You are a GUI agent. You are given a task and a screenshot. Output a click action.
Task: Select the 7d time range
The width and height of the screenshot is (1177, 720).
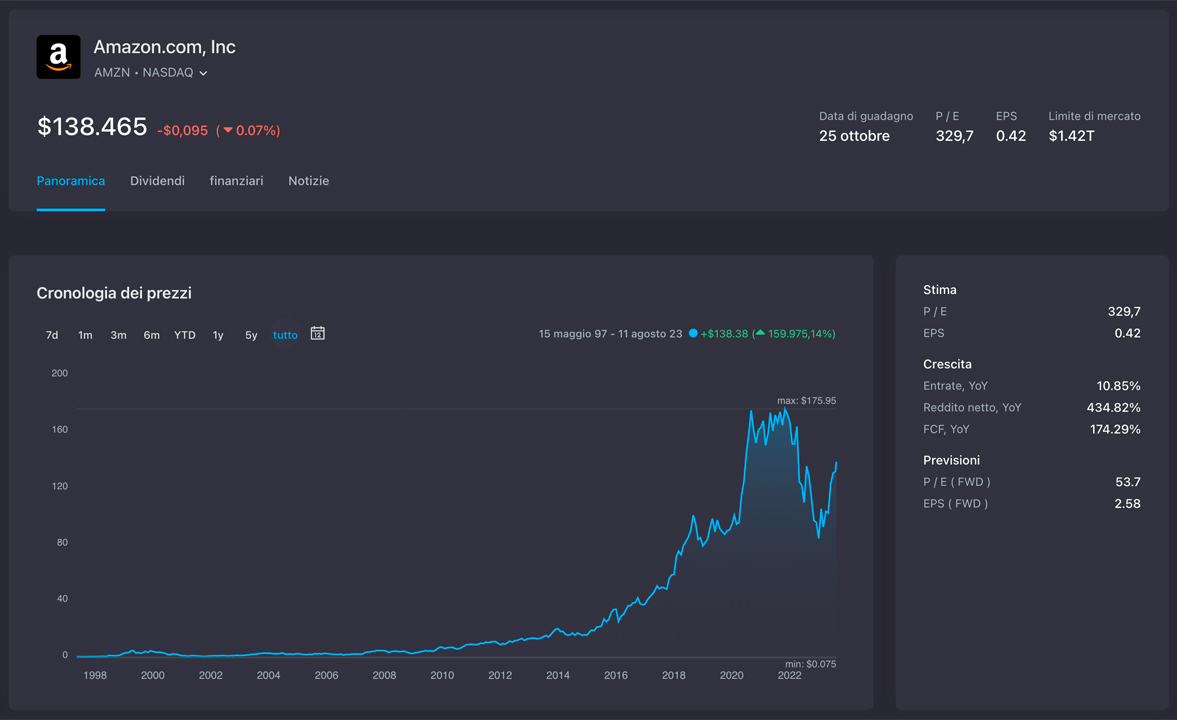tap(52, 335)
